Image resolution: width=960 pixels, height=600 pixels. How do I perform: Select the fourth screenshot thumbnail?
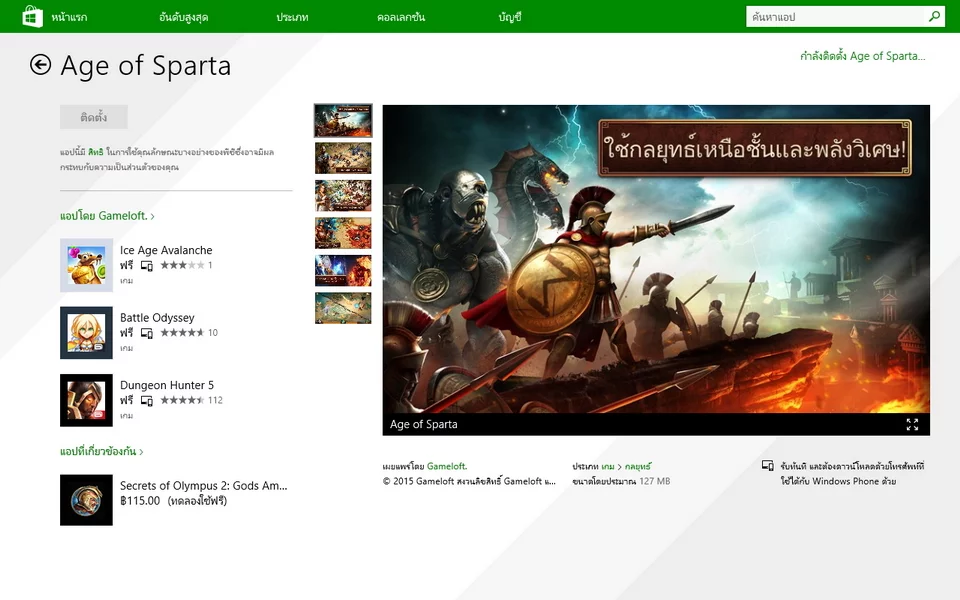343,233
